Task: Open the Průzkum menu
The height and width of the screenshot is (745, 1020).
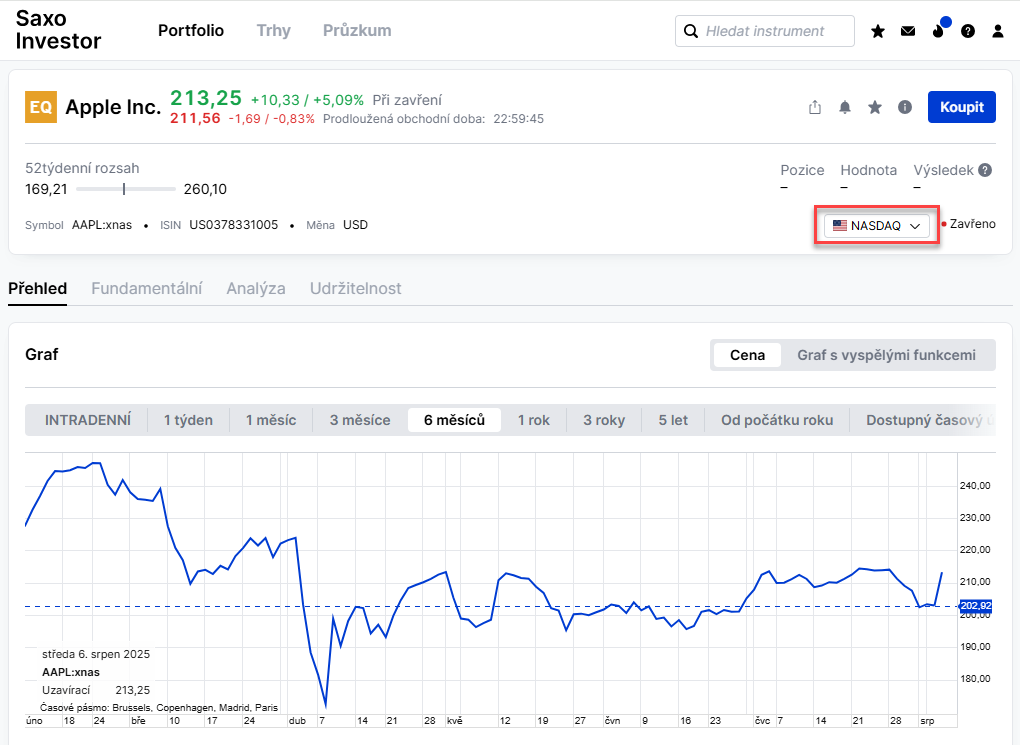Action: 357,31
